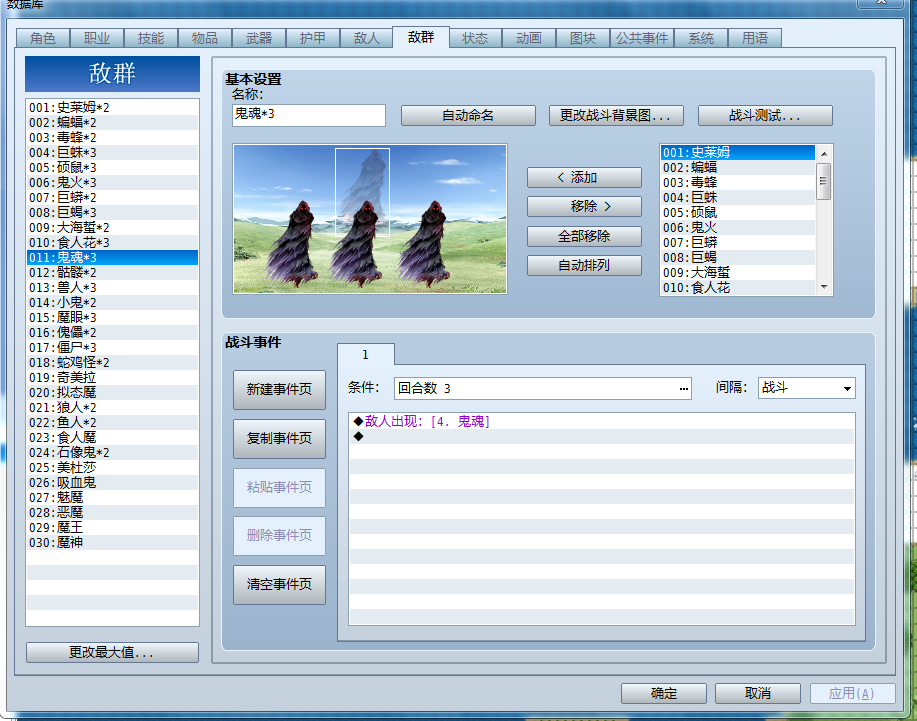The image size is (917, 721).
Task: Click 更改战斗背景图... button
Action: tap(616, 115)
